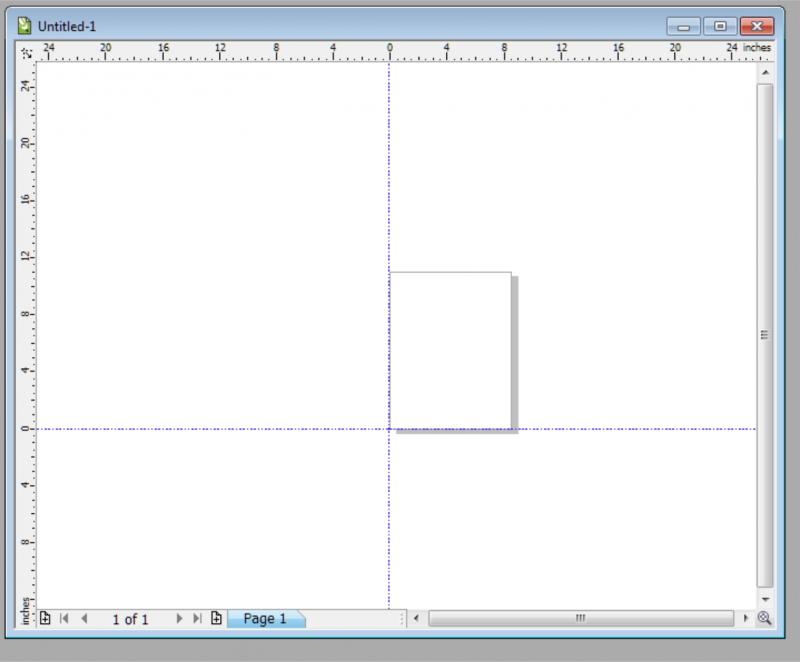Close the Untitled-1 document window
This screenshot has width=800, height=662.
pyautogui.click(x=757, y=26)
